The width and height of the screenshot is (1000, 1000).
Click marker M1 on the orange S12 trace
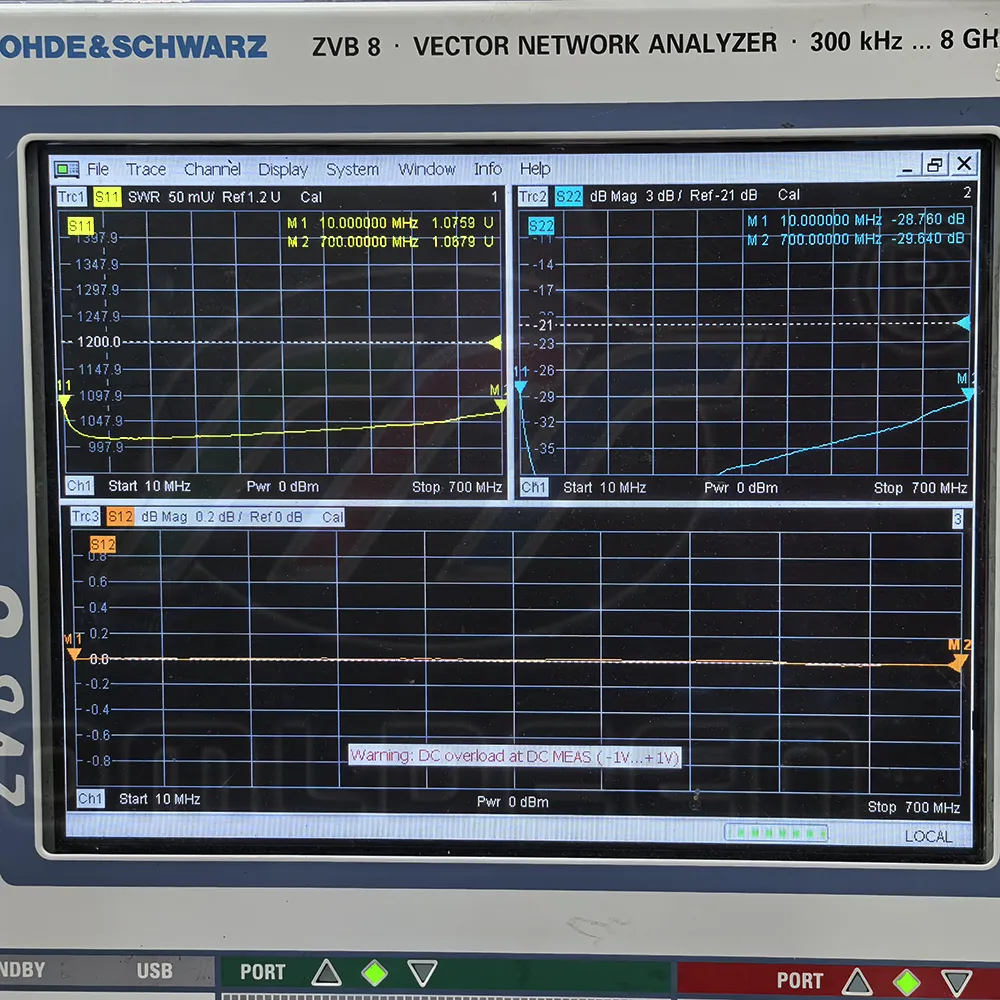(73, 653)
